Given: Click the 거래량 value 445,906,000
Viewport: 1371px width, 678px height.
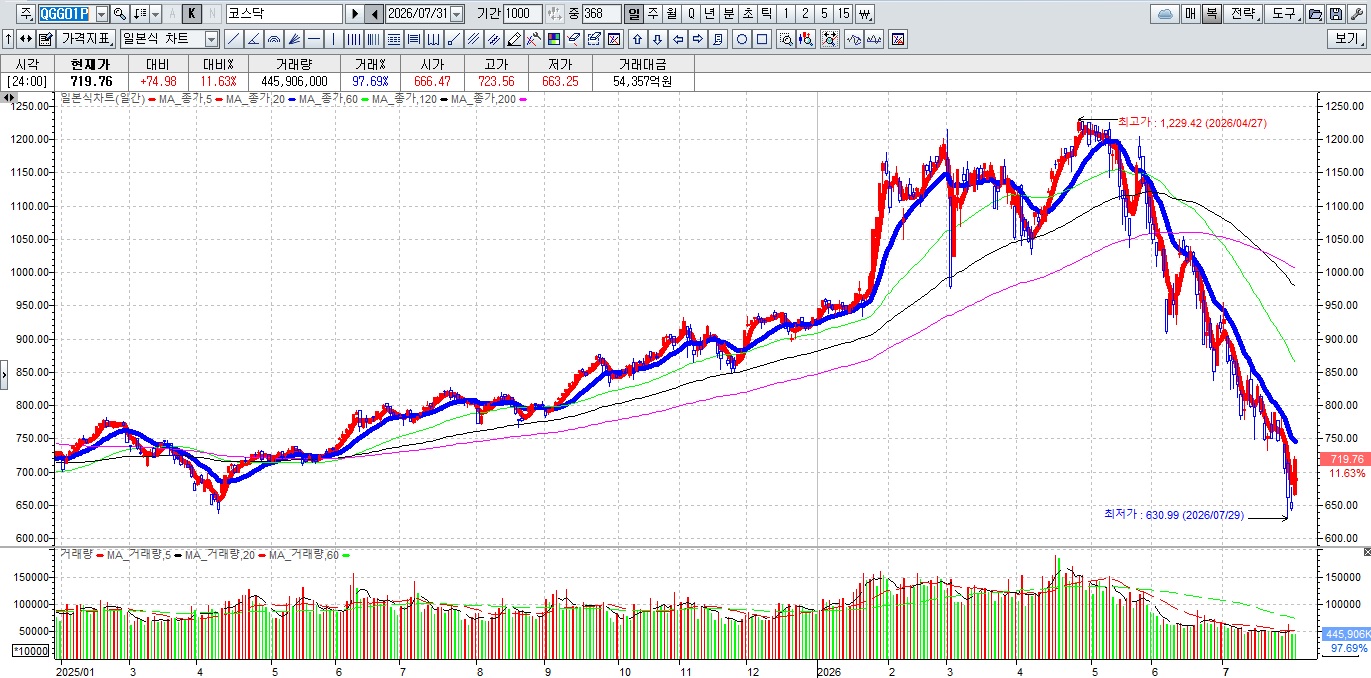Looking at the screenshot, I should point(294,81).
